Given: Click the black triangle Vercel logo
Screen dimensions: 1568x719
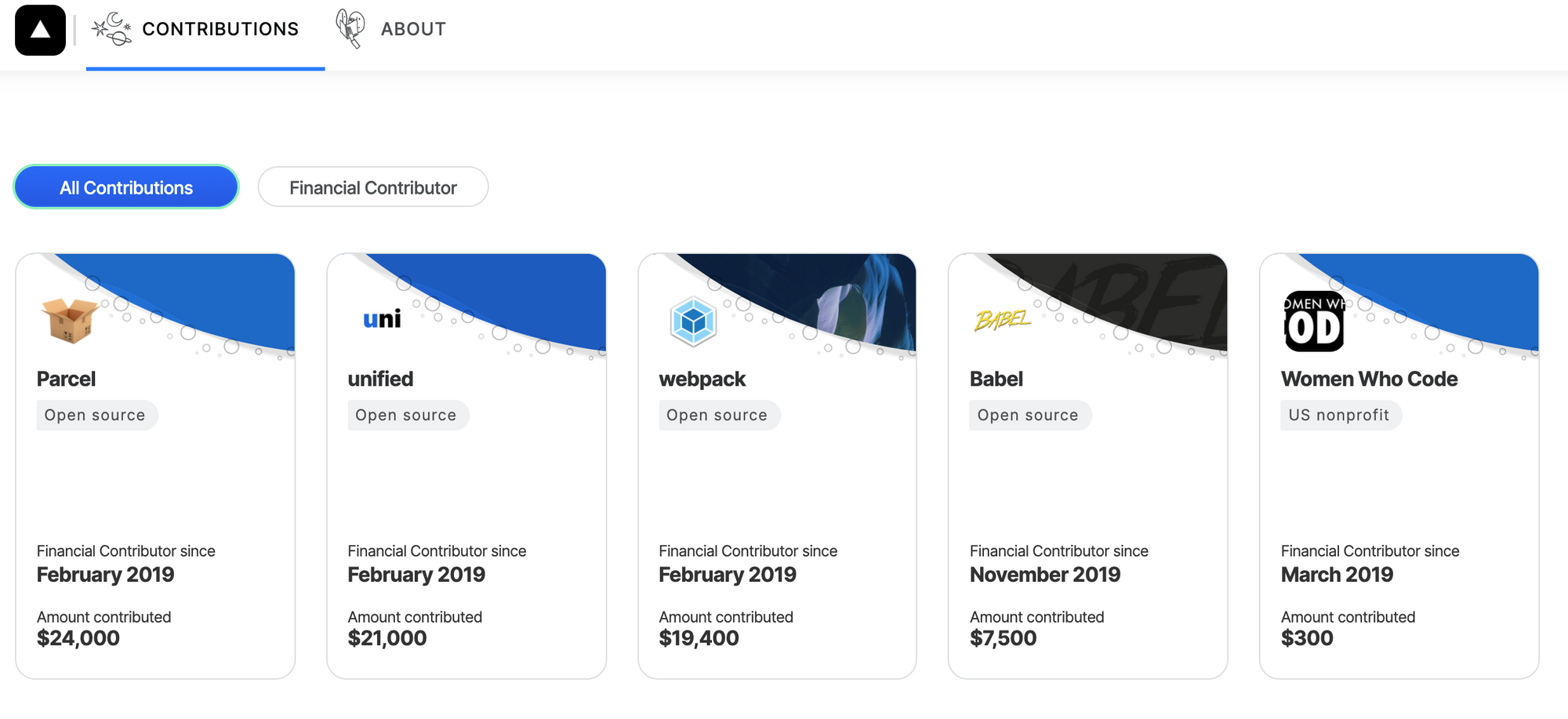Looking at the screenshot, I should pos(40,31).
